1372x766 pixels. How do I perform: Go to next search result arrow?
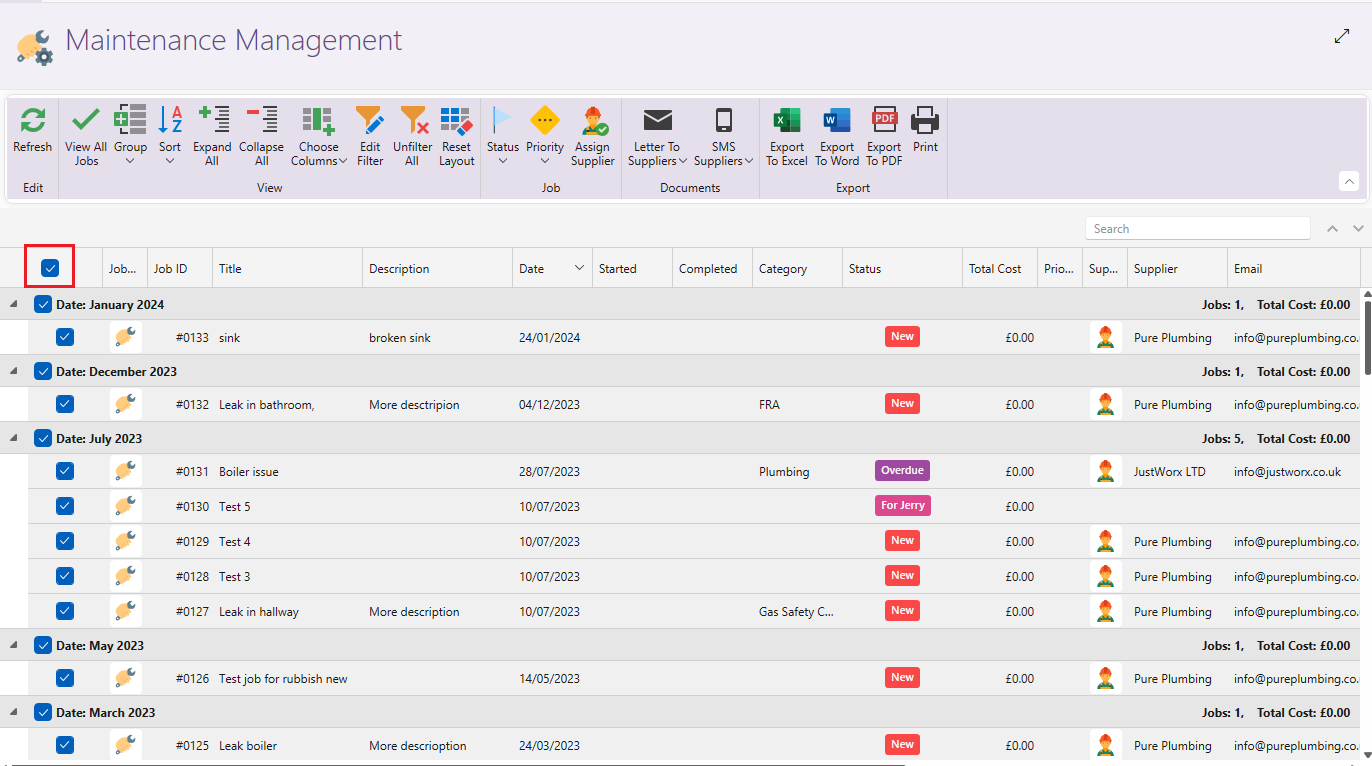coord(1358,229)
